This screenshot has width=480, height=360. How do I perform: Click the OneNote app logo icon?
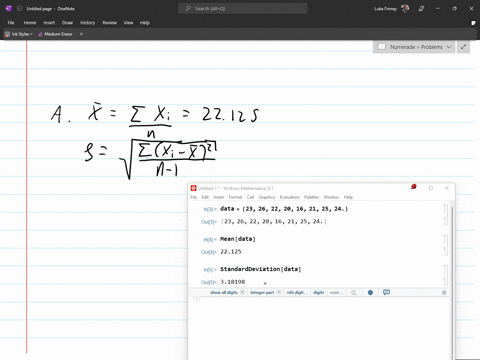[x=9, y=8]
